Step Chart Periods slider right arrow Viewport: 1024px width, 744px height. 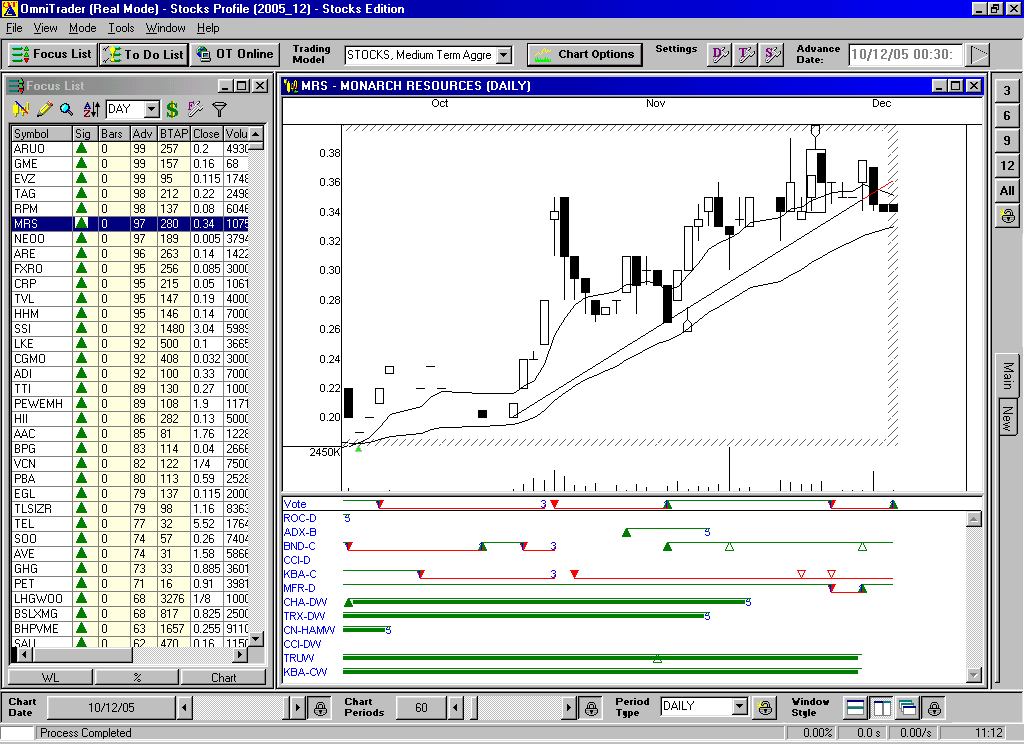pos(569,707)
